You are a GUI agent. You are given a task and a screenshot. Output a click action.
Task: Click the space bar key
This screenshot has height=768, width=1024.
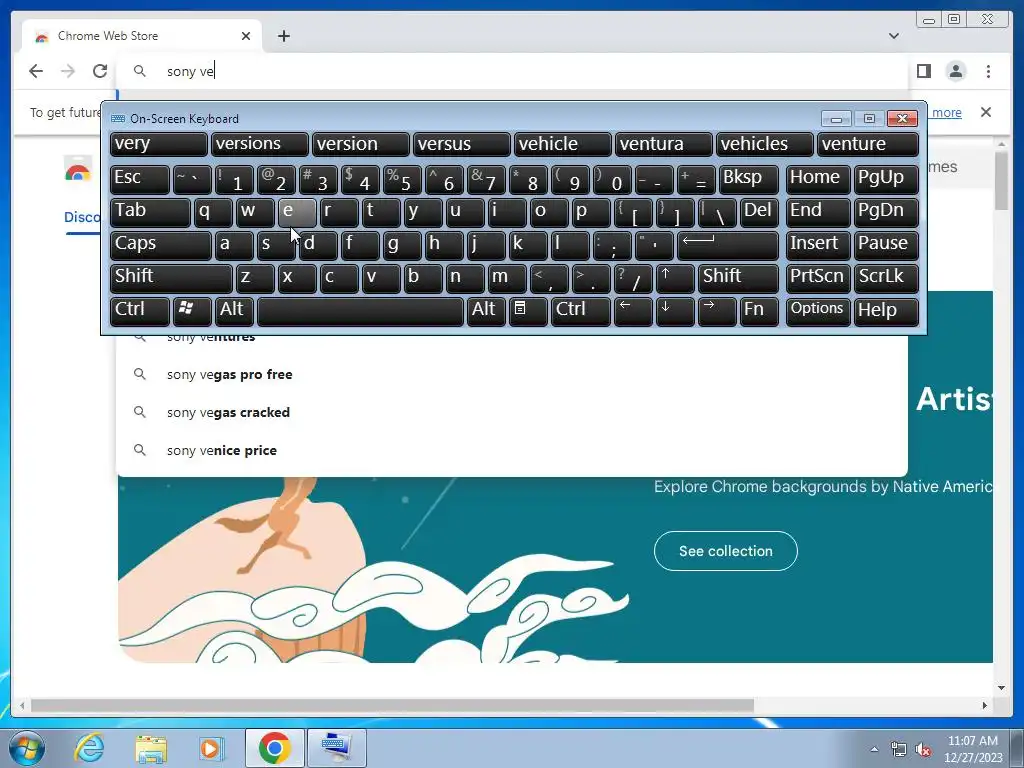click(360, 311)
